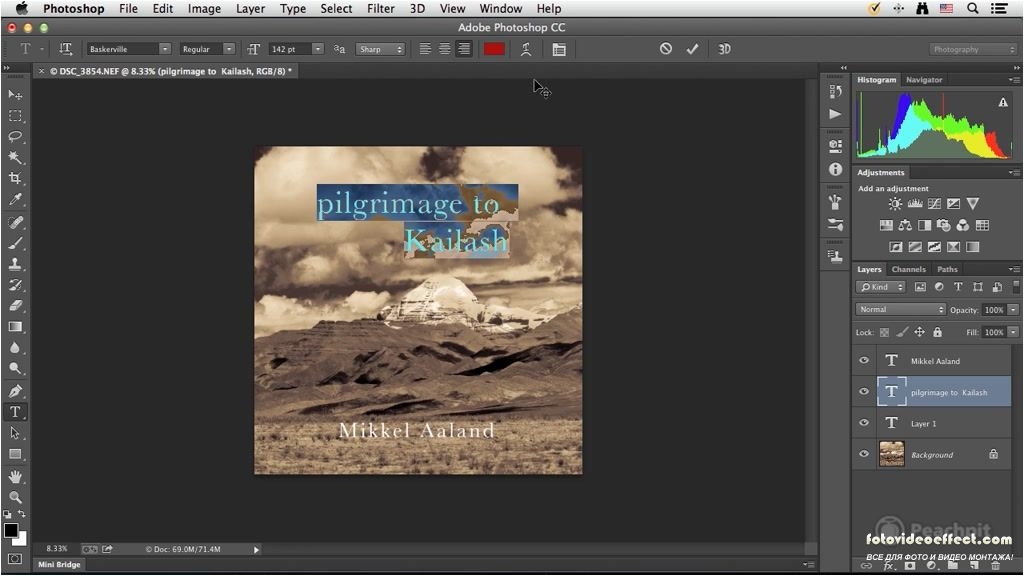Viewport: 1024px width, 576px height.
Task: Open the 142 pt font size dropdown
Action: pyautogui.click(x=318, y=49)
